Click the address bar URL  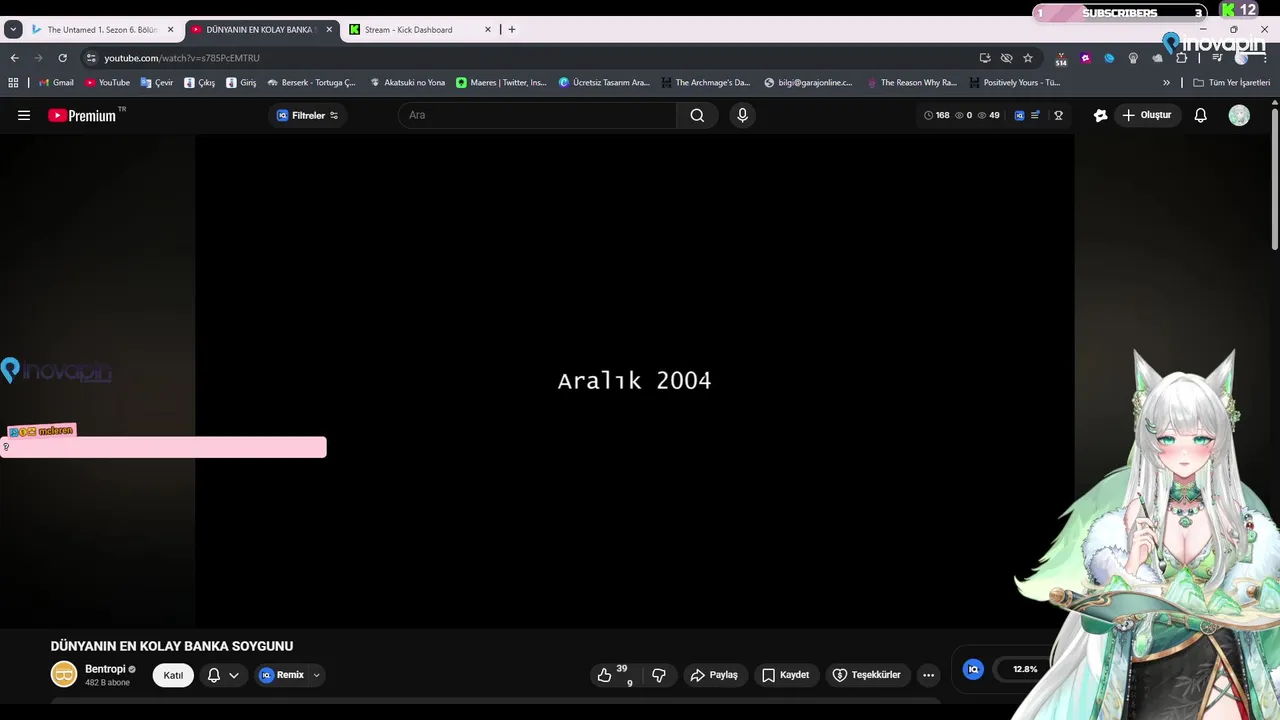[182, 58]
